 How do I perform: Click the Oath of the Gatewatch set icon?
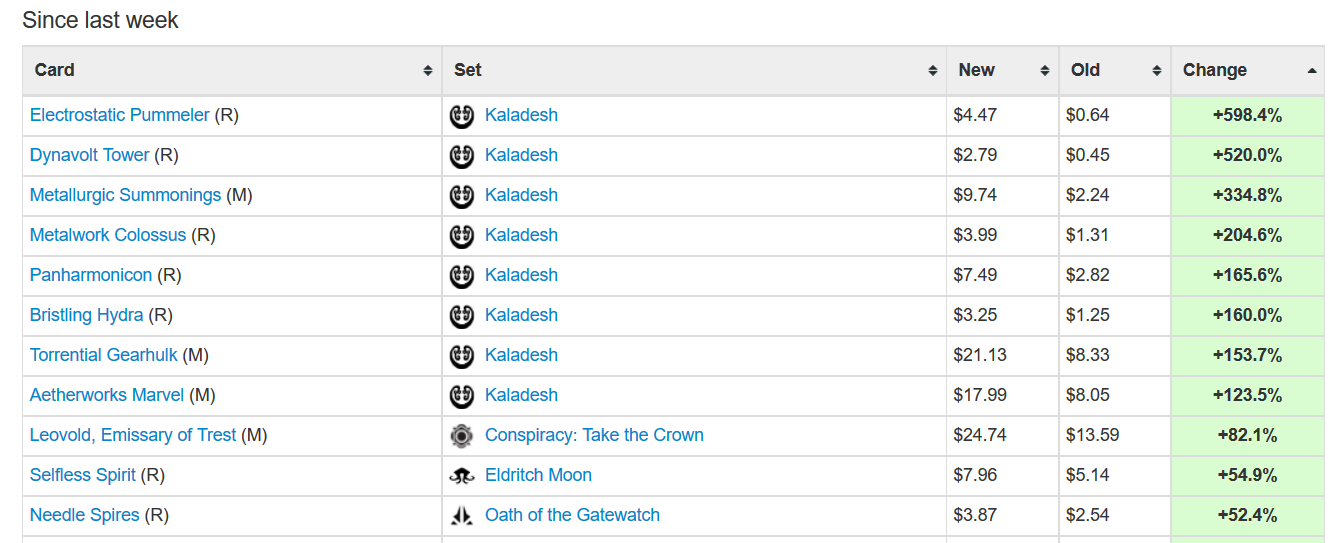[461, 515]
